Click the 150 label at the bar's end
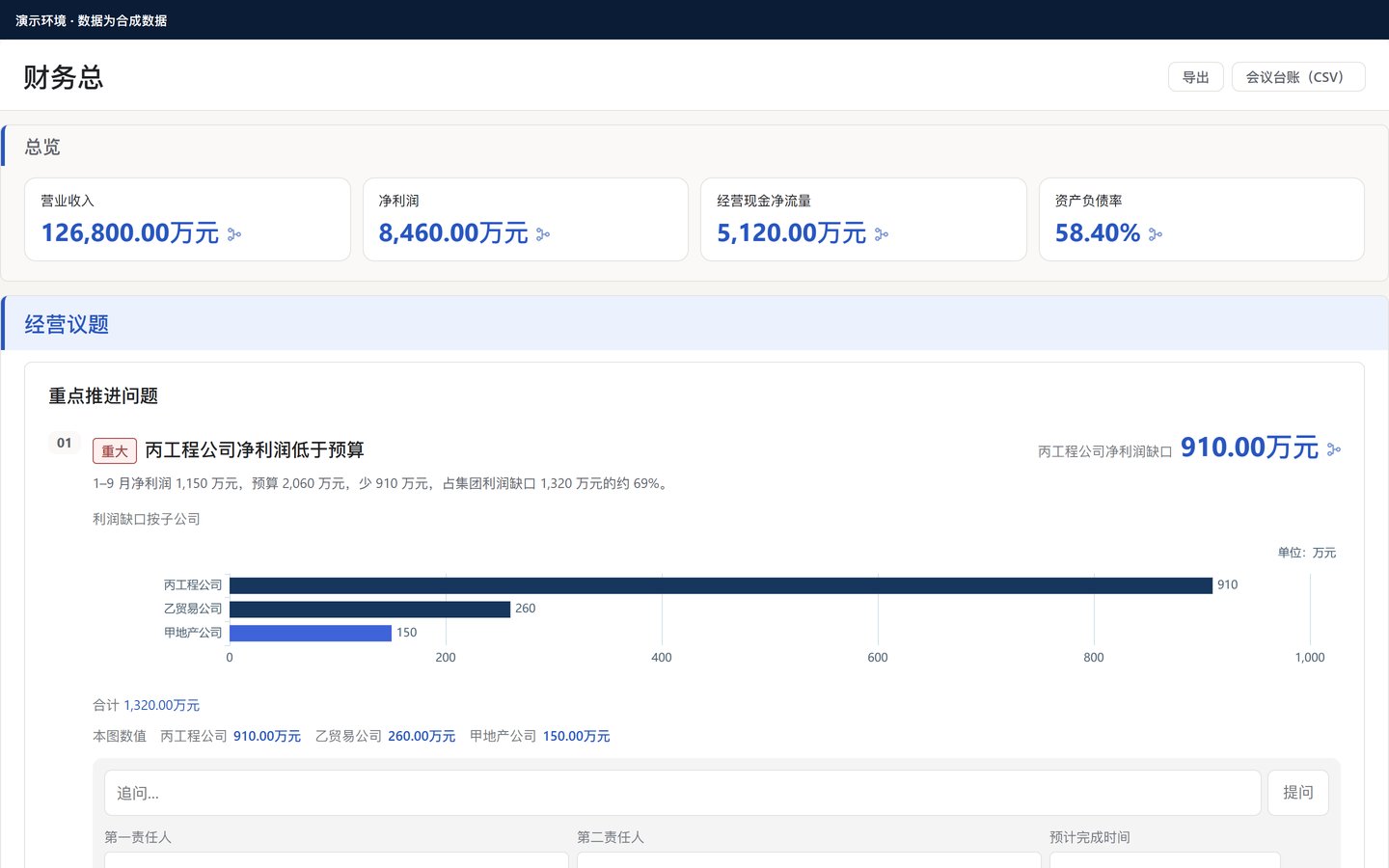 tap(407, 633)
